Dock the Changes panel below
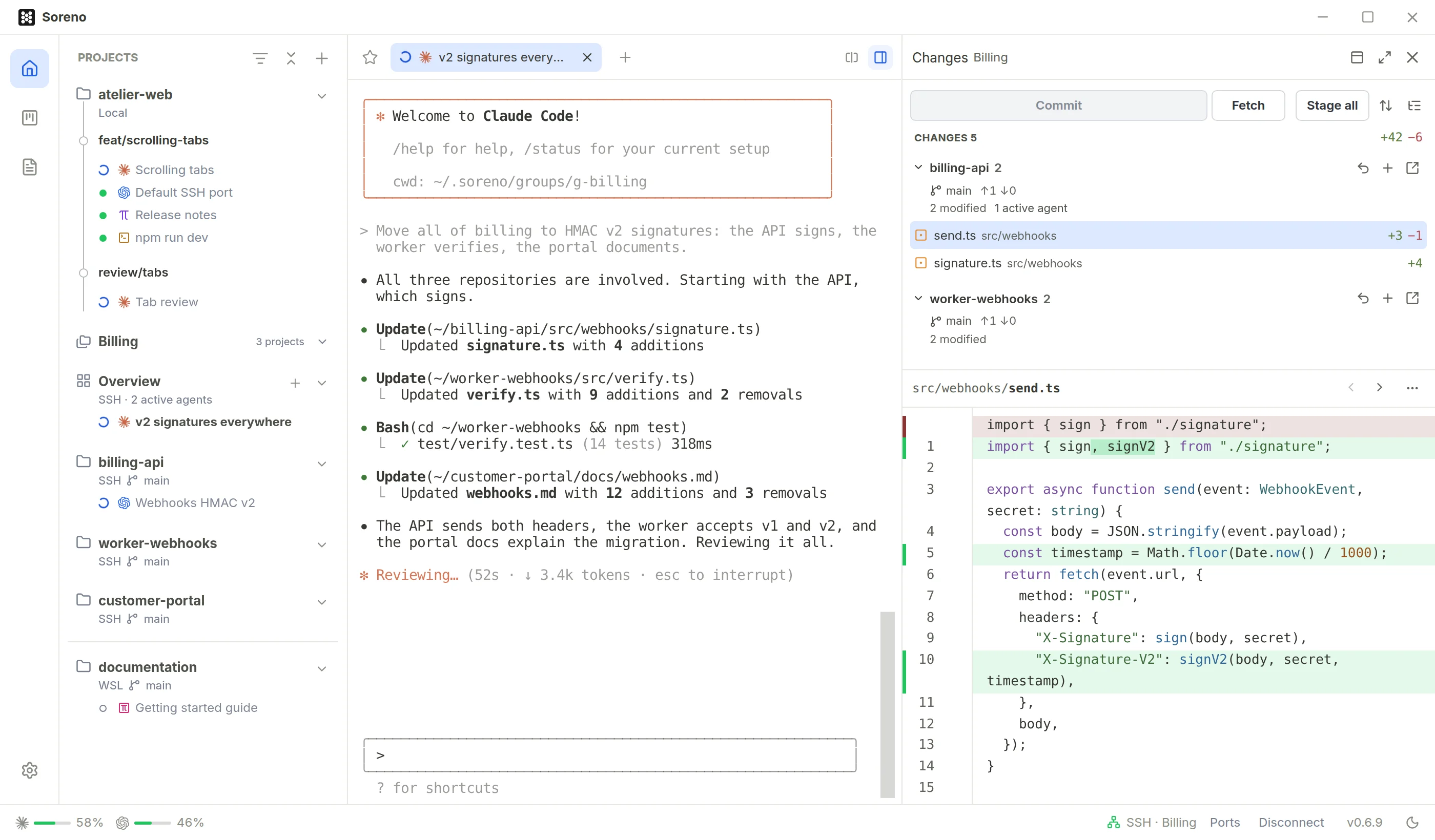The image size is (1435, 840). point(1357,57)
